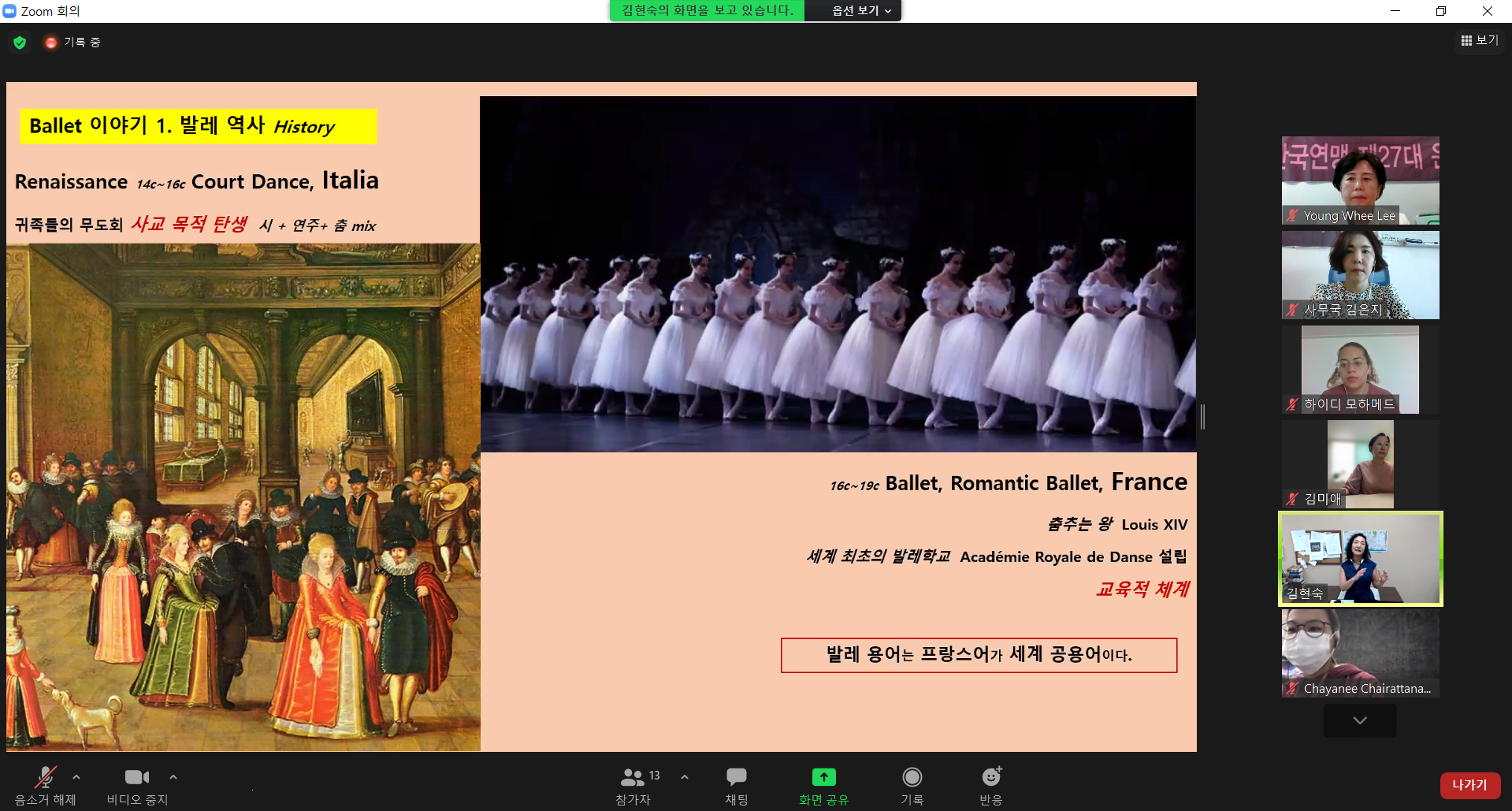
Task: Click slide title Ballet 이야기 1. 발레 역사
Action: coord(198,126)
